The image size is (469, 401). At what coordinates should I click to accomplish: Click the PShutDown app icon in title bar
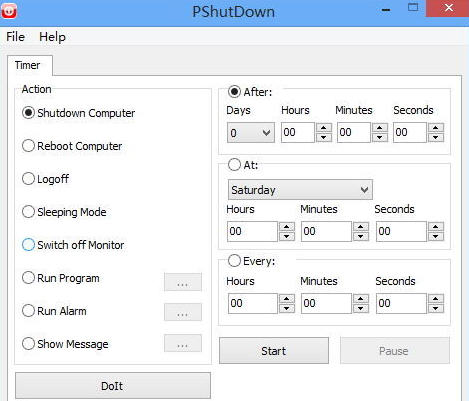coord(9,11)
